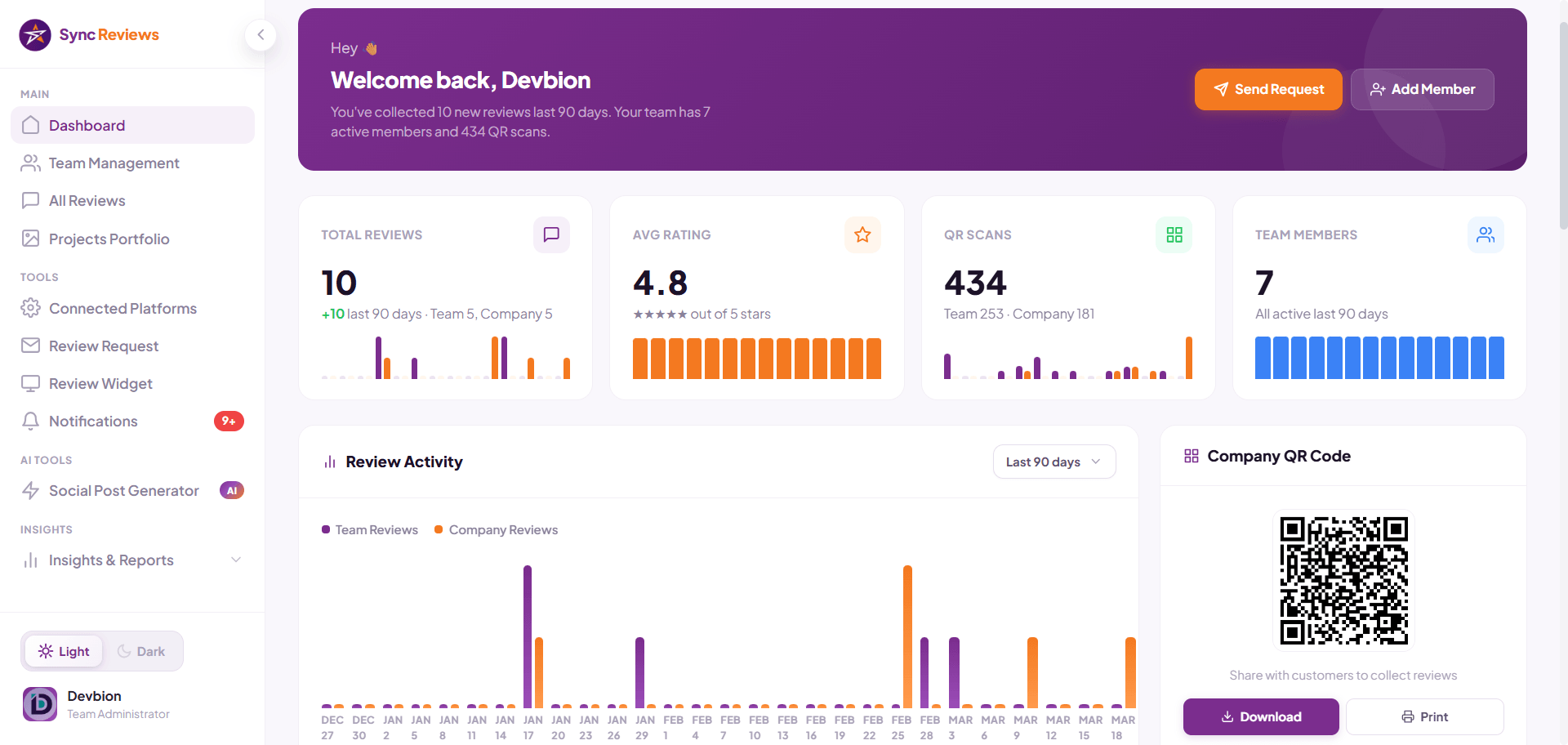Open Connected Platforms
Image resolution: width=1568 pixels, height=745 pixels.
(132, 308)
